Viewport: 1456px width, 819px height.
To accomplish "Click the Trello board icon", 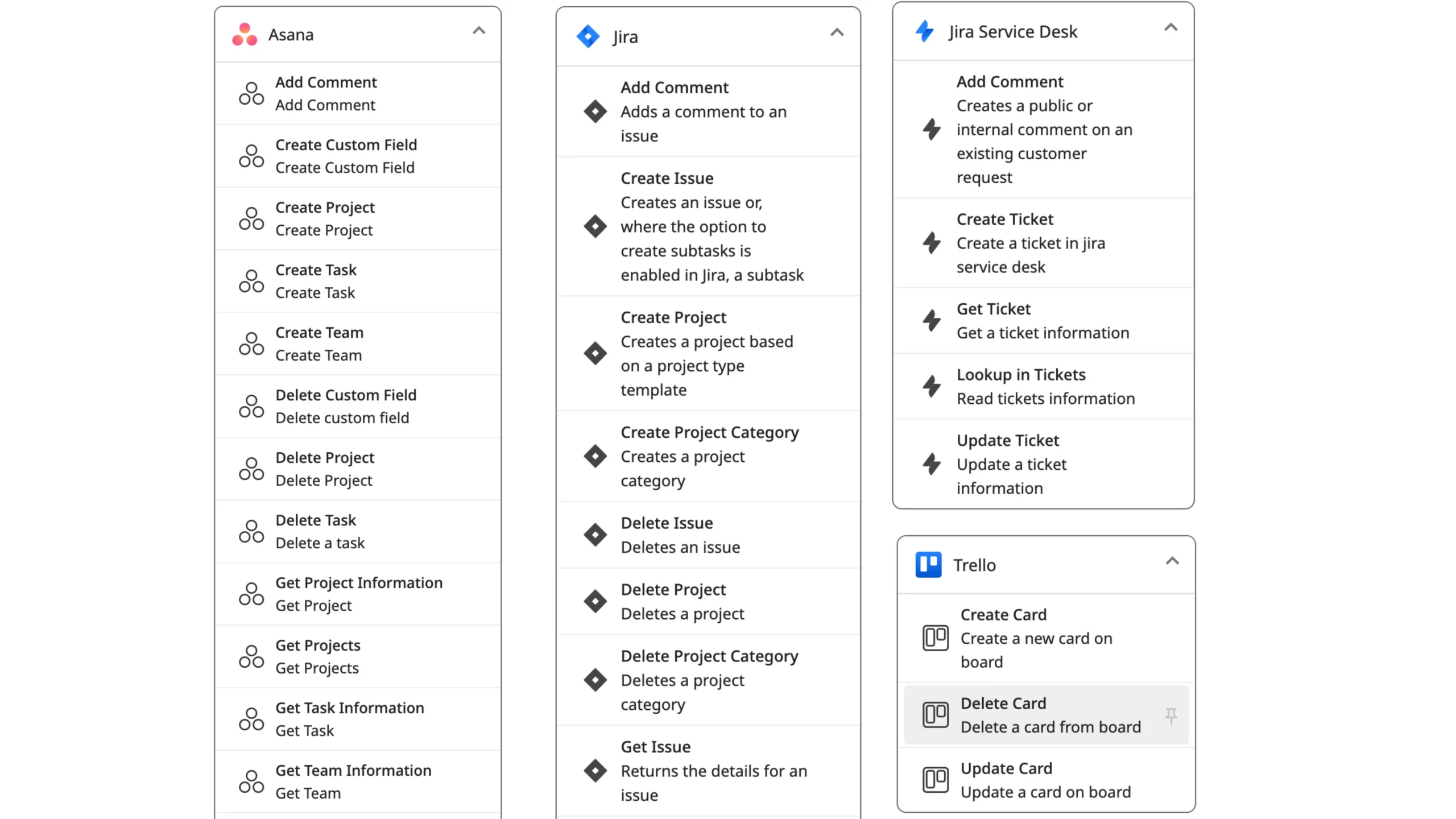I will [x=929, y=564].
